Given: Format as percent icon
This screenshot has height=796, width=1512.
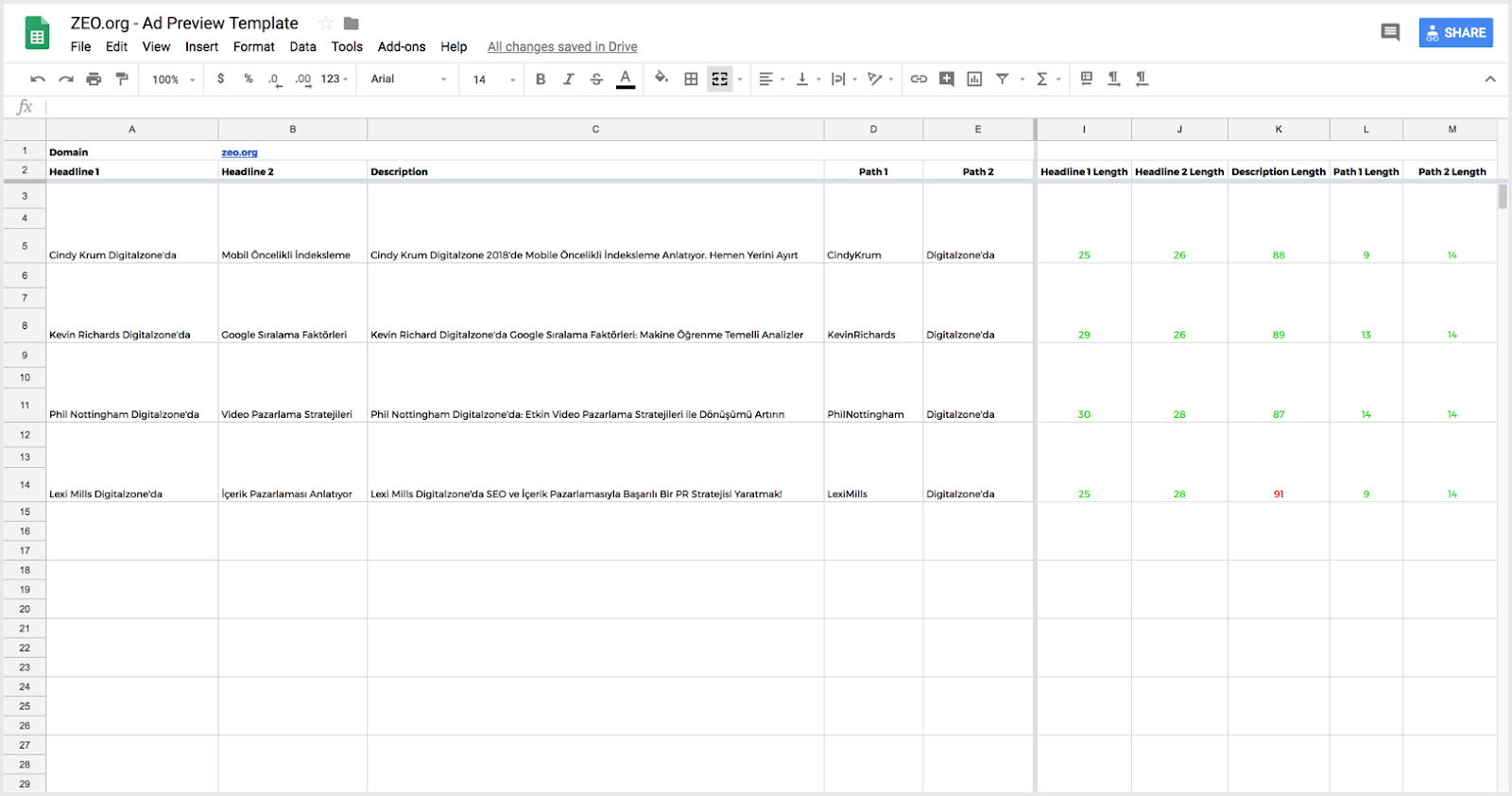Looking at the screenshot, I should (x=249, y=78).
